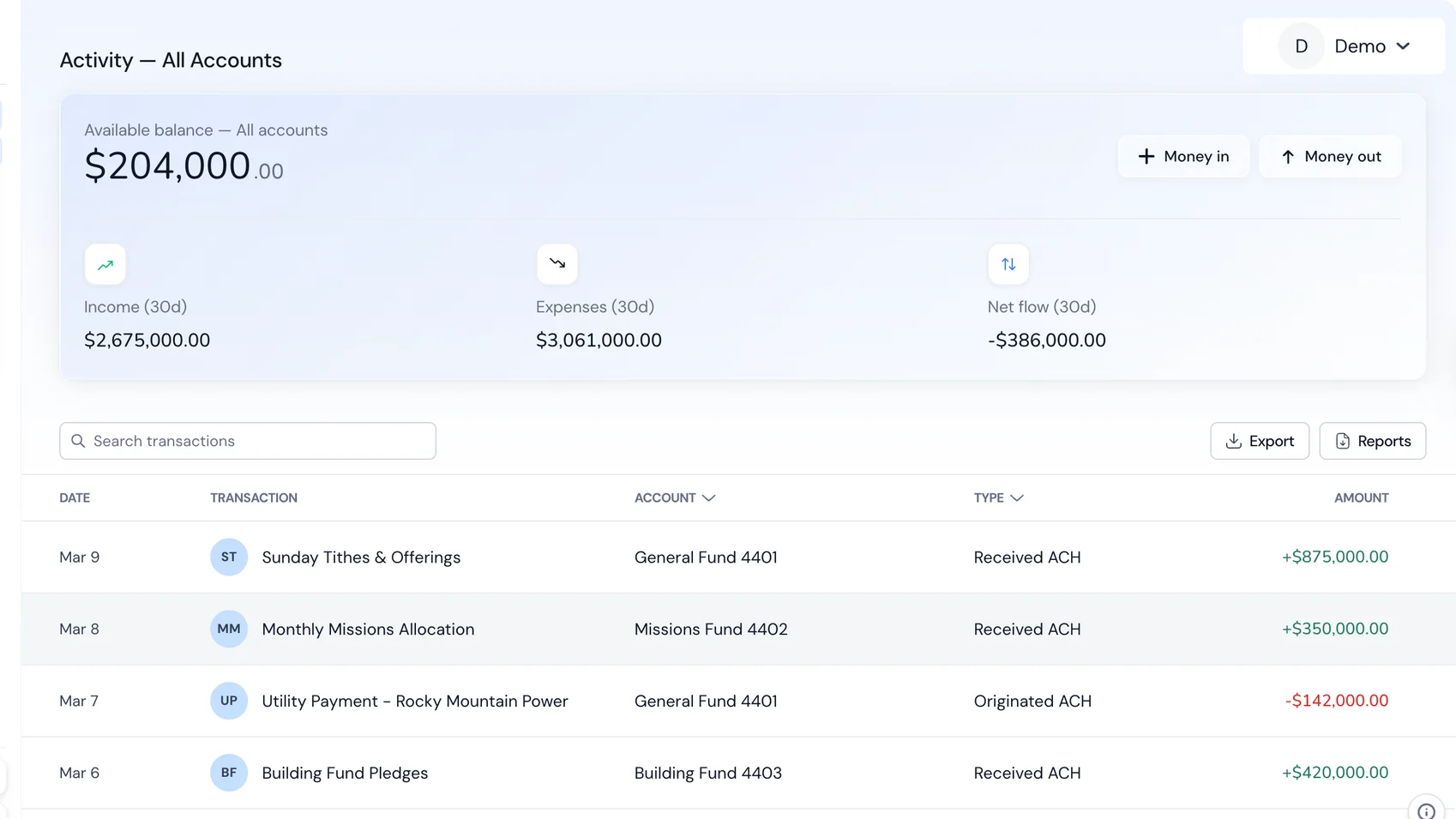Click the magnifying glass icon in the search bar
The width and height of the screenshot is (1456, 819).
(78, 441)
